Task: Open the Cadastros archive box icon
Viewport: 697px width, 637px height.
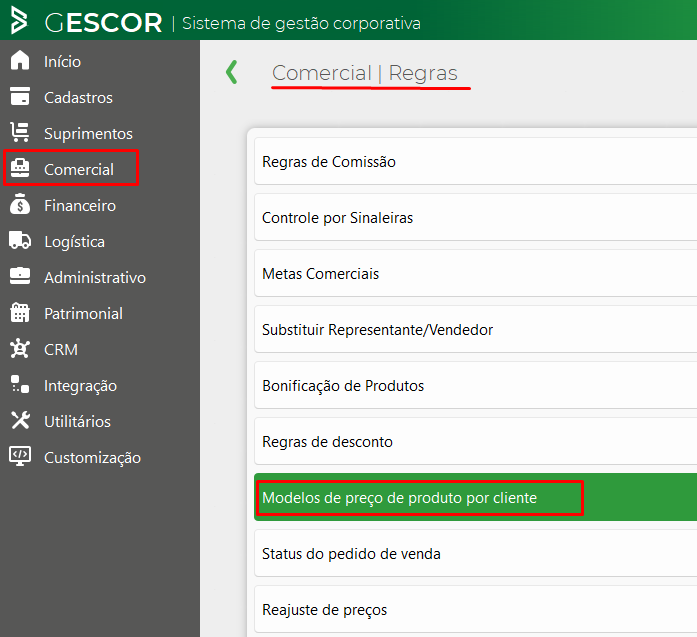Action: [x=20, y=96]
